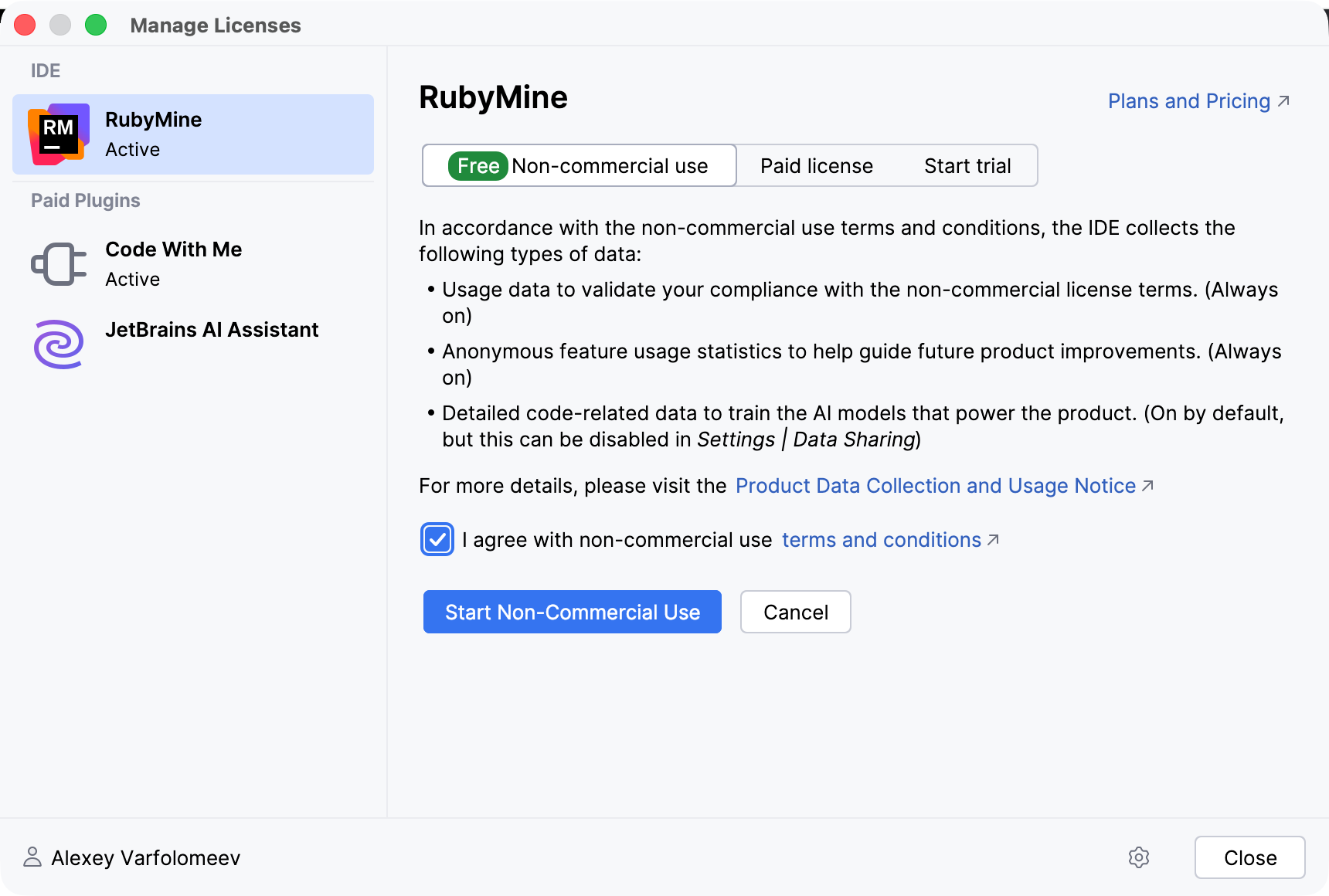
Task: Switch to the Paid license tab
Action: pos(817,166)
